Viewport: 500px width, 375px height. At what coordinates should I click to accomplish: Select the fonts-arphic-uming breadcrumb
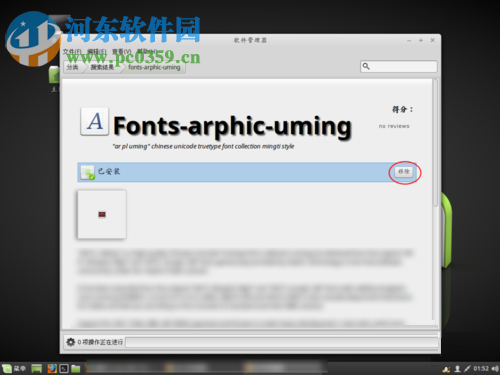(x=154, y=67)
